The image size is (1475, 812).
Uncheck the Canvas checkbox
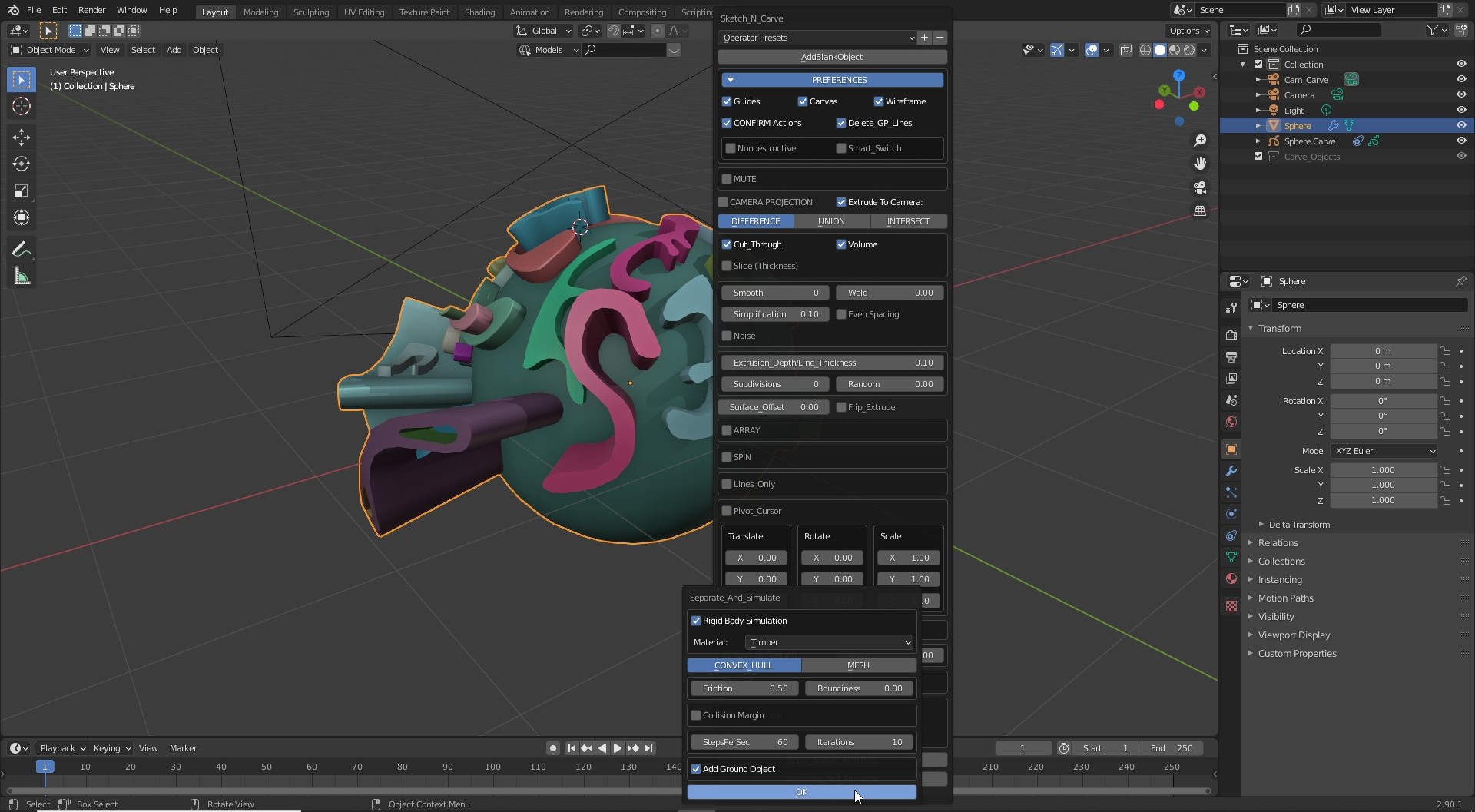tap(803, 101)
